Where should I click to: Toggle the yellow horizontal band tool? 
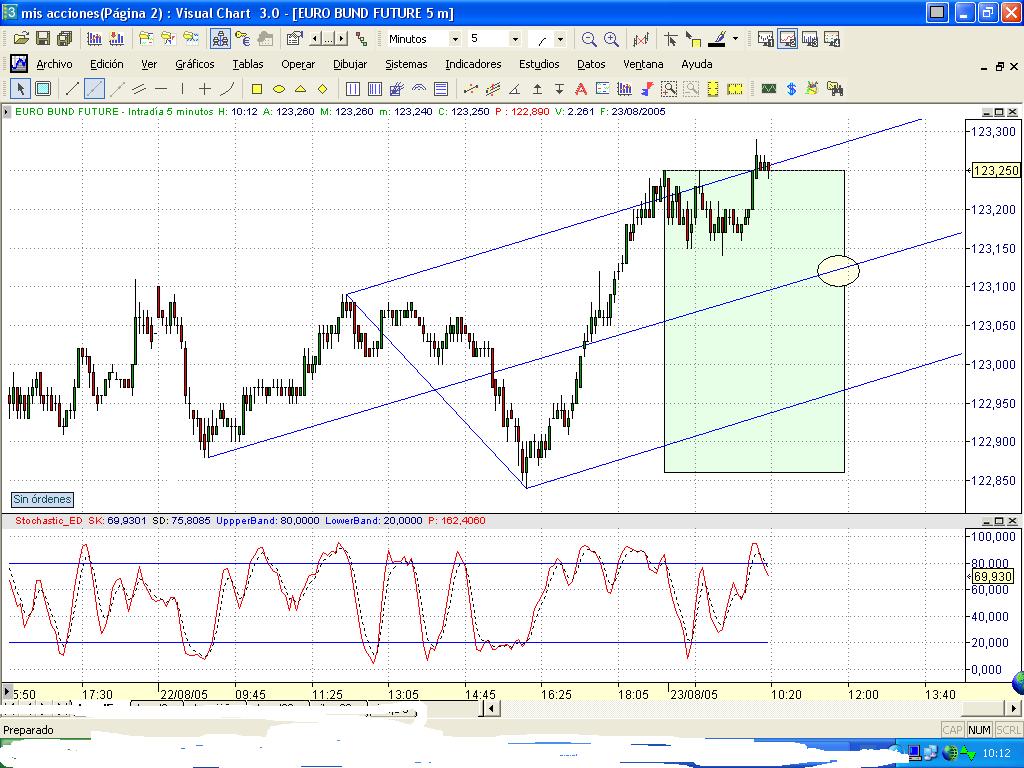point(735,89)
